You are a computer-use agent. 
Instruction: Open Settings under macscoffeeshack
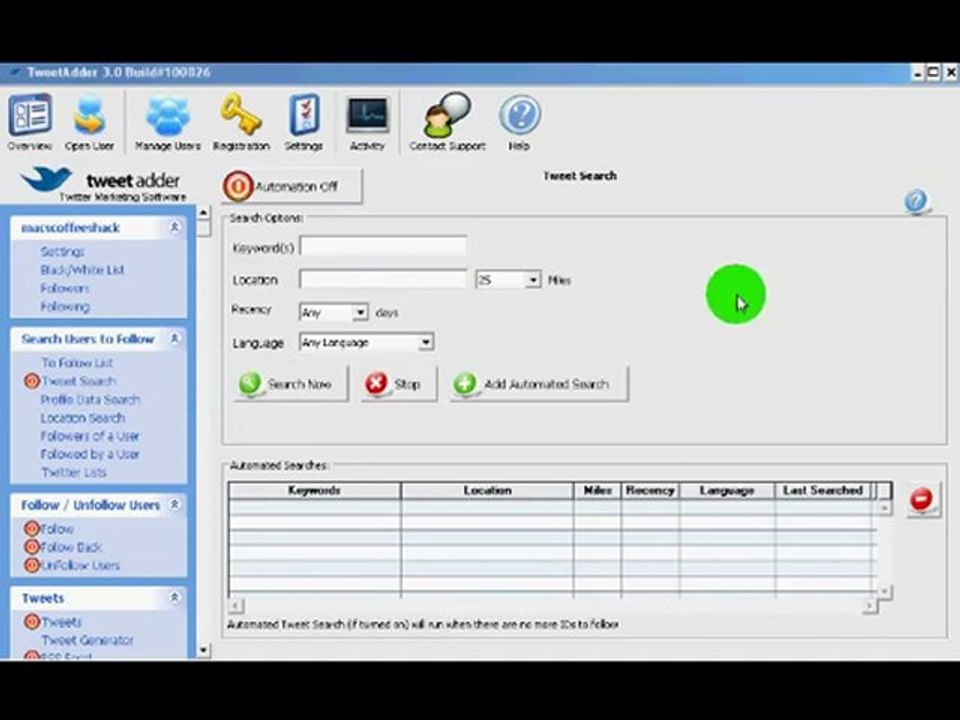coord(62,251)
